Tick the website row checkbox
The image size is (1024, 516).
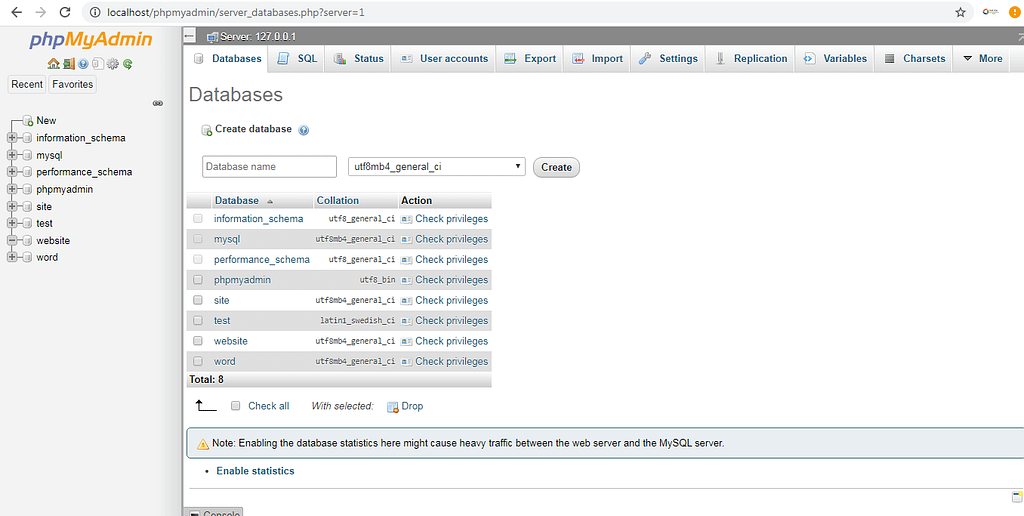coord(198,341)
